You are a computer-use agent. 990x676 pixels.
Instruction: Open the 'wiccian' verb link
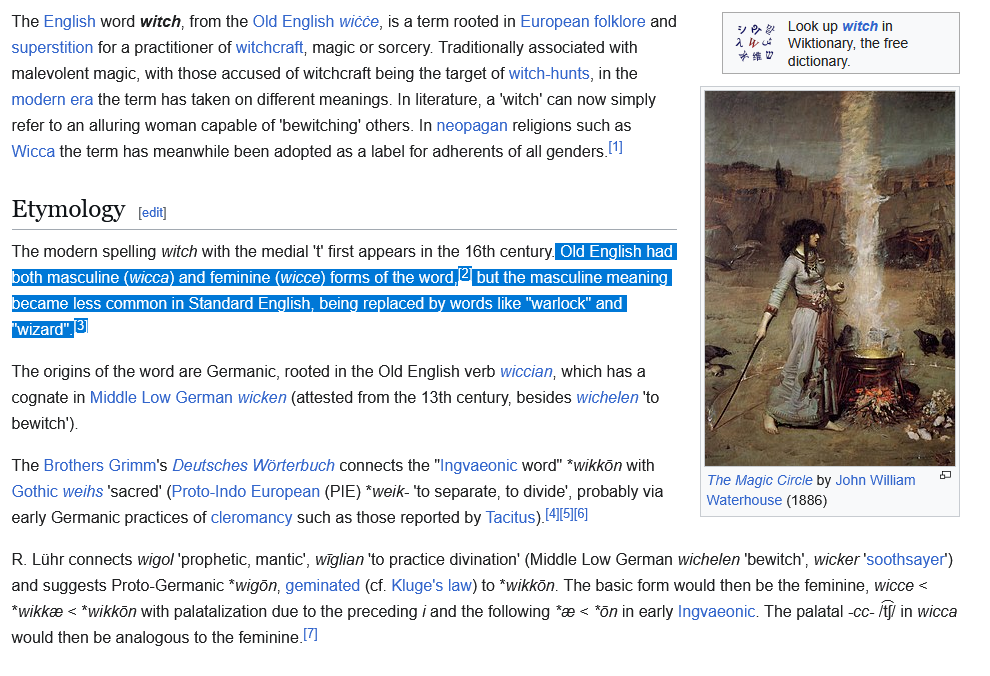pos(527,371)
